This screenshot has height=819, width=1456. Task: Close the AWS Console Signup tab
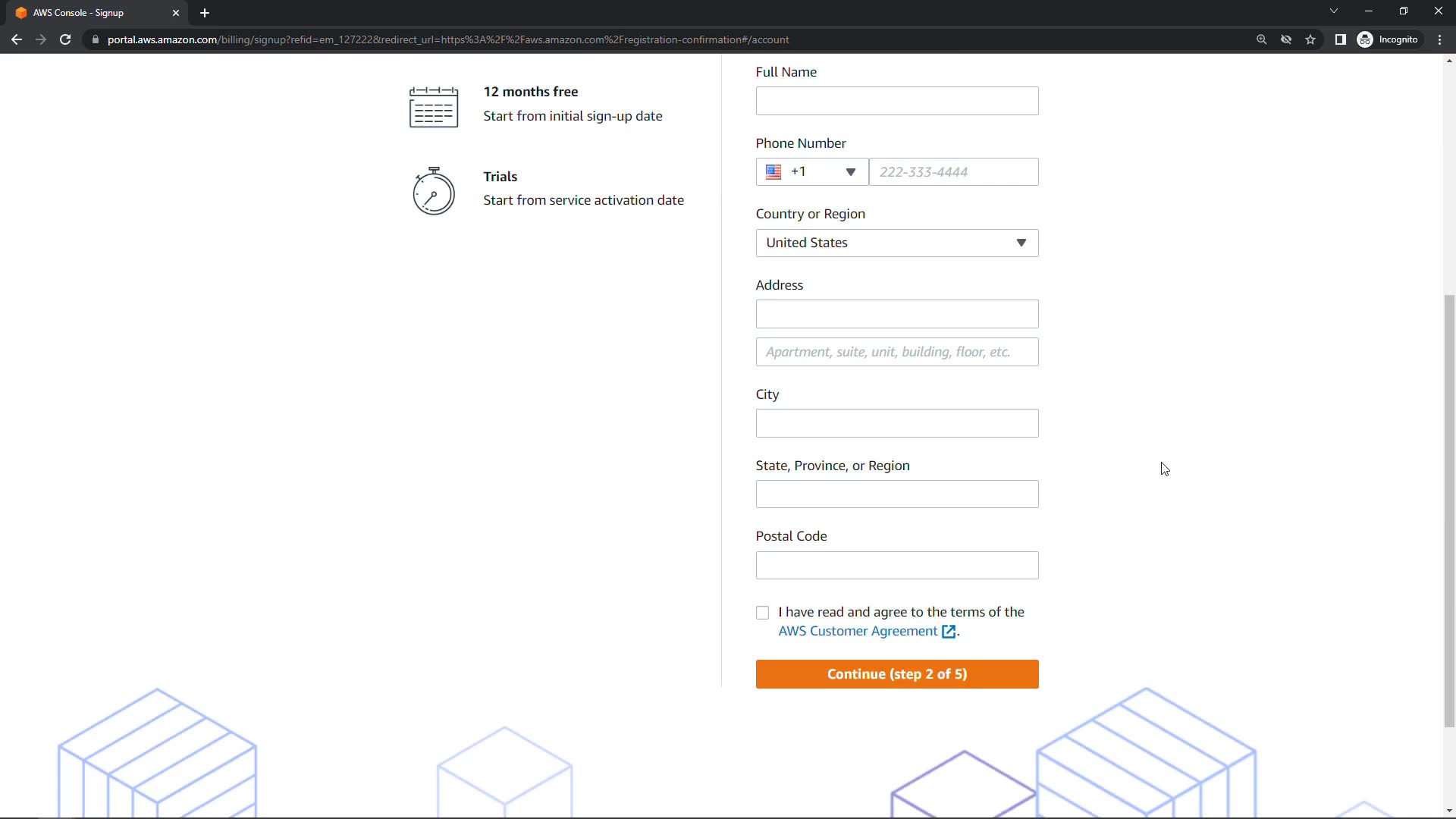point(176,13)
